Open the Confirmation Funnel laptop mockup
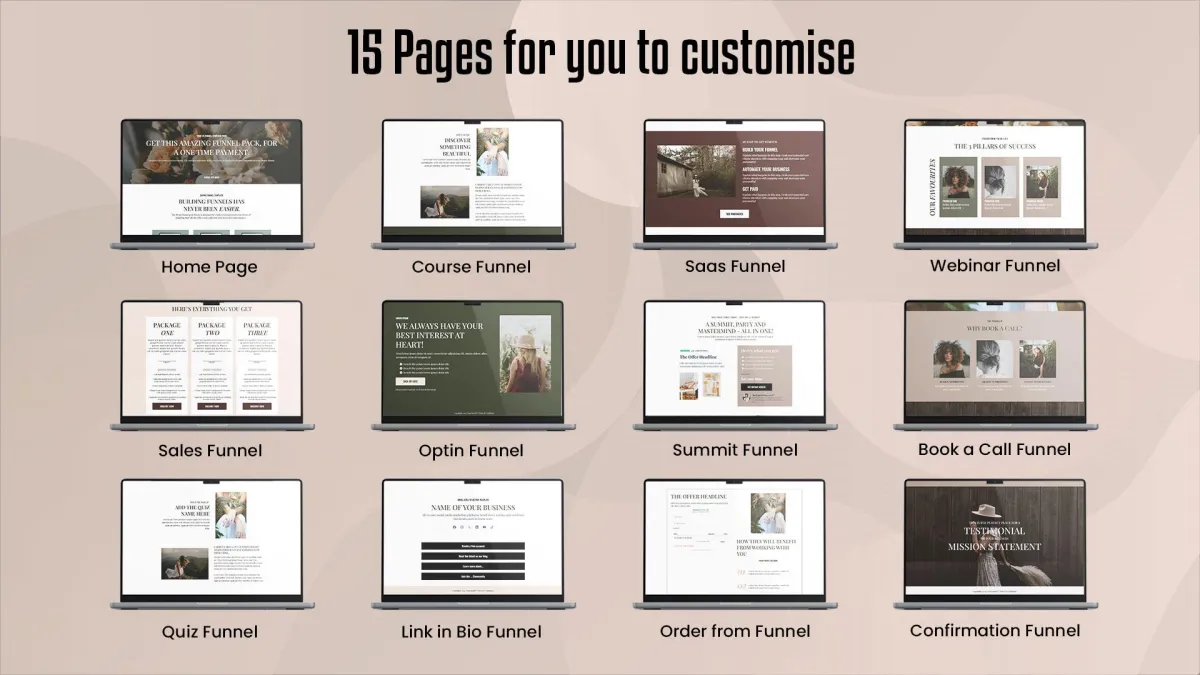1200x675 pixels. tap(995, 545)
